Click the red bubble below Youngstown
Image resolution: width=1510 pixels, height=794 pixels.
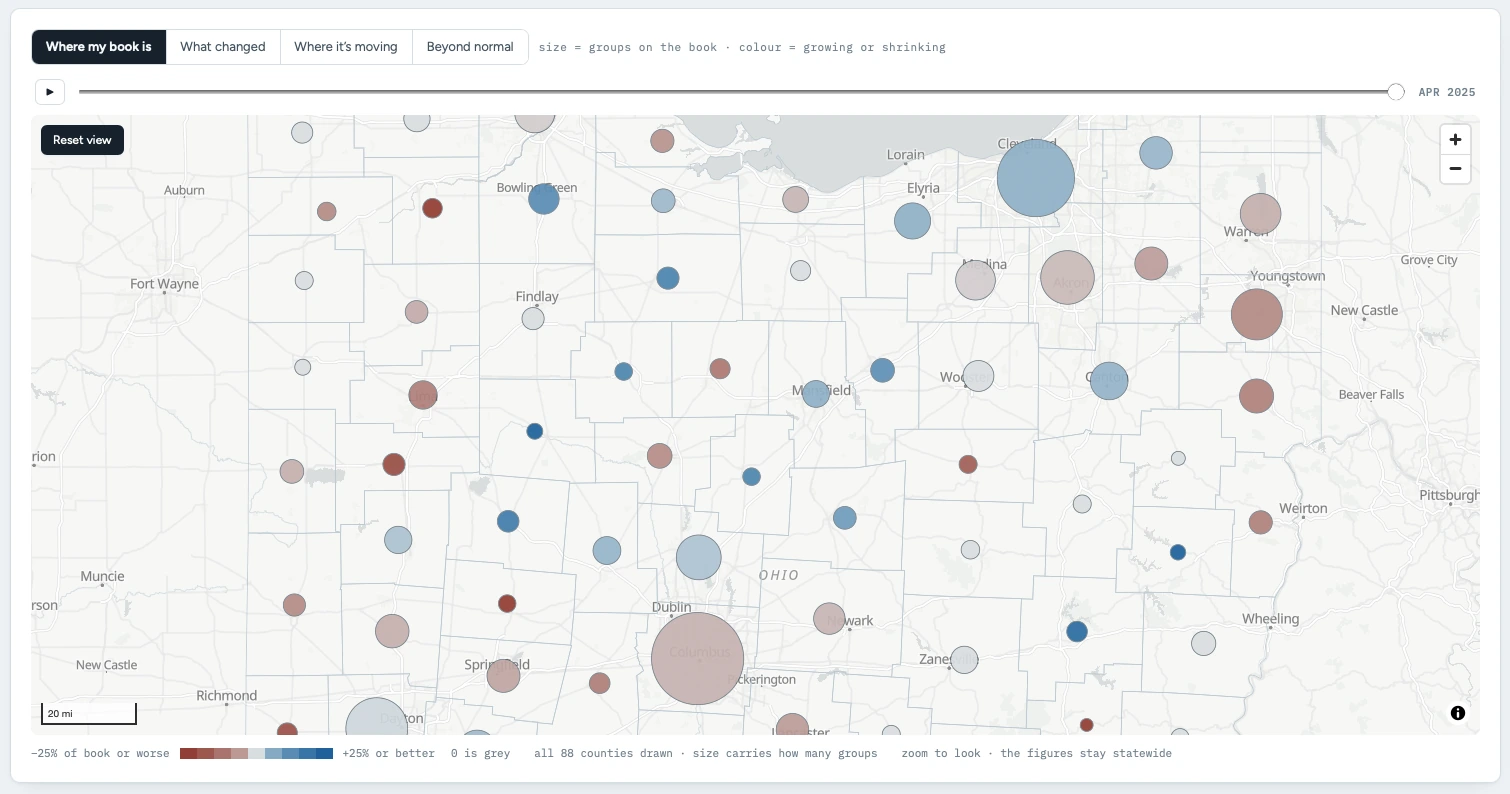point(1256,314)
